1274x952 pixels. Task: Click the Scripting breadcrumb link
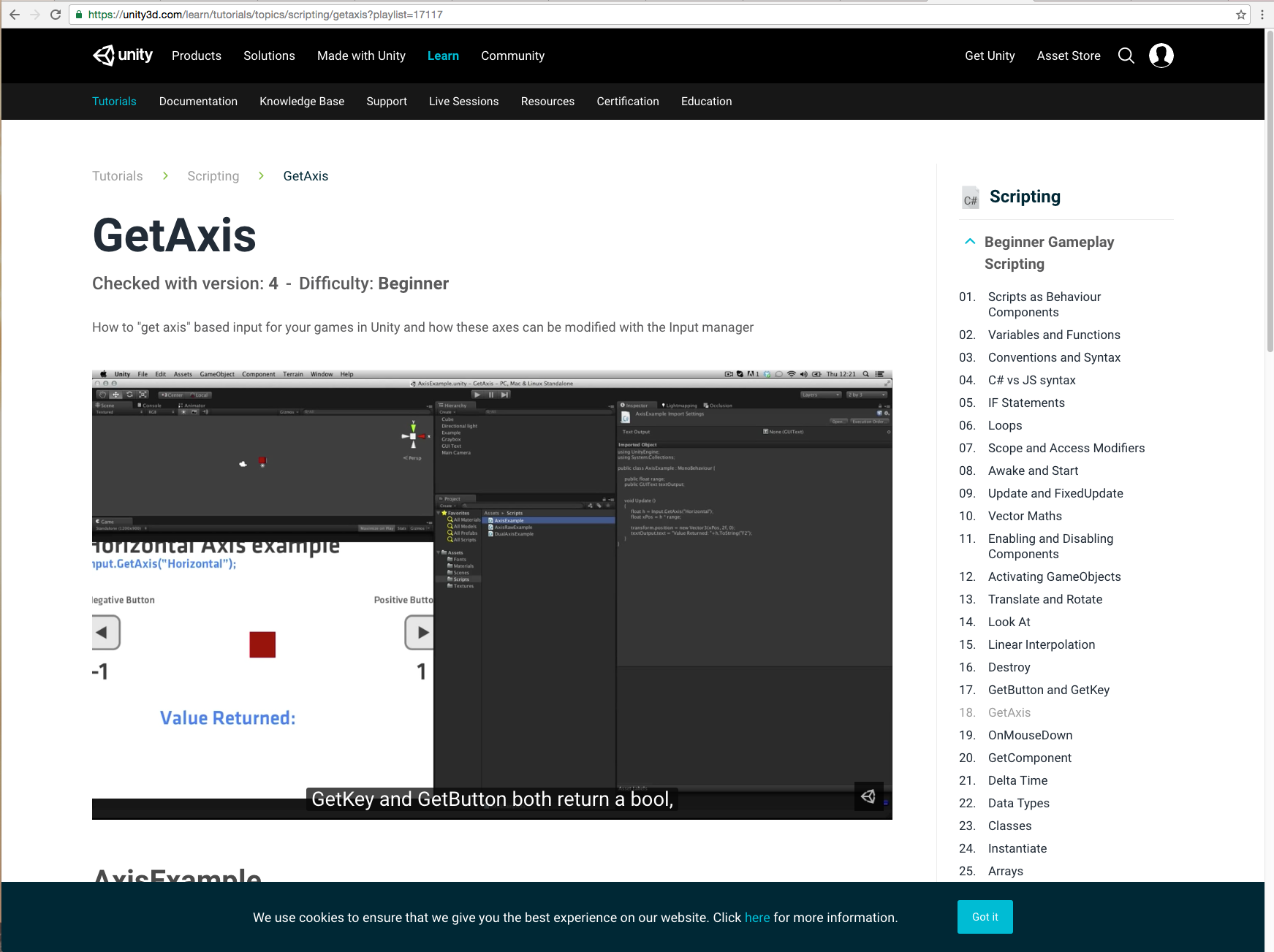(x=213, y=176)
